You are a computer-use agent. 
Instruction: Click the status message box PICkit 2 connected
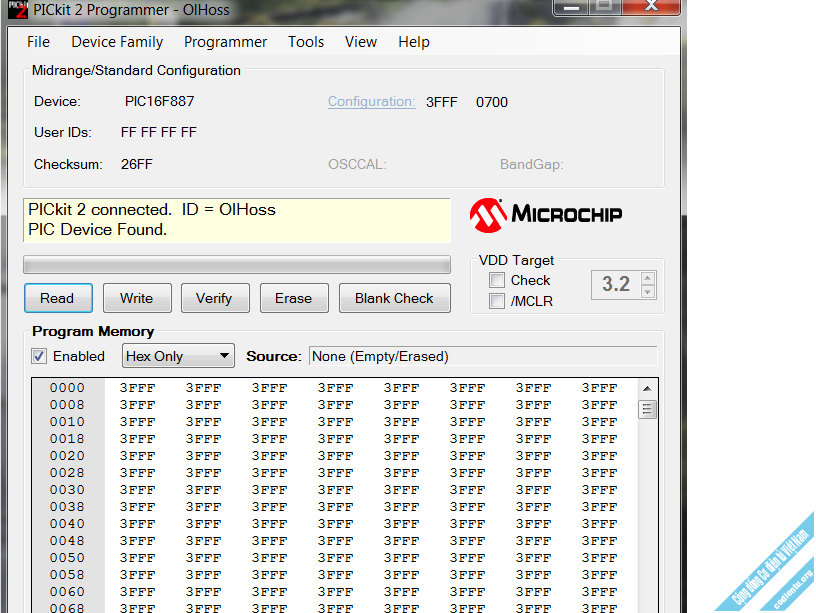237,220
